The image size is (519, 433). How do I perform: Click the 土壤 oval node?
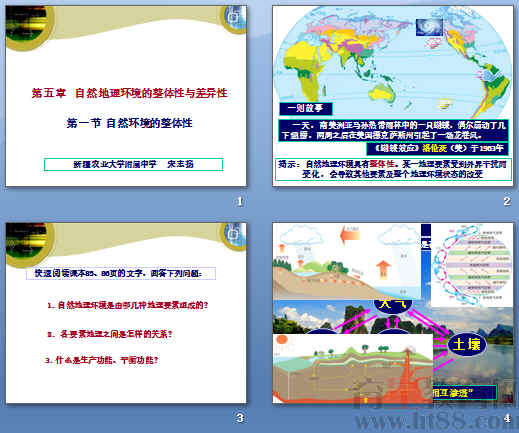[x=466, y=344]
